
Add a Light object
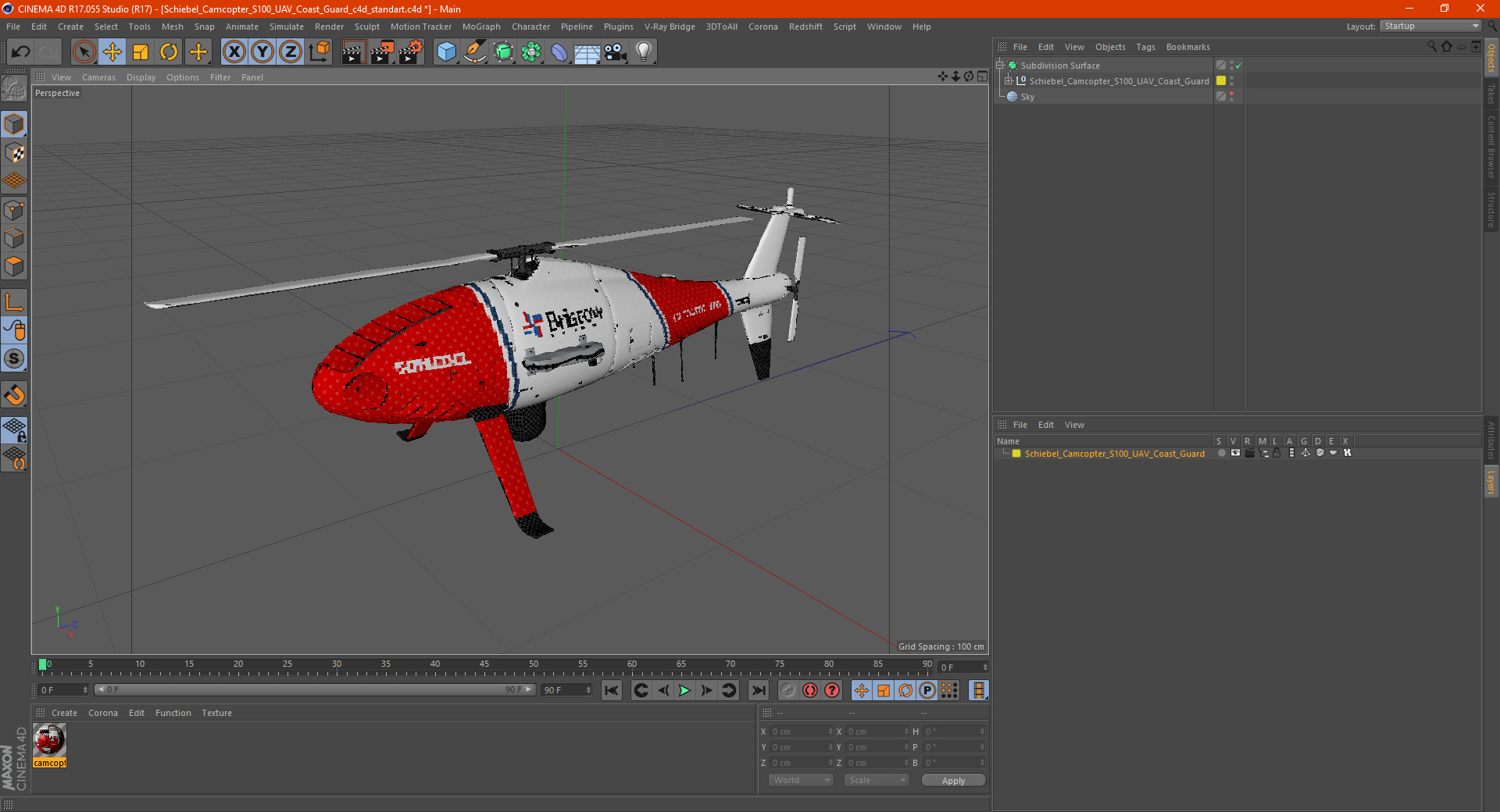click(x=644, y=52)
